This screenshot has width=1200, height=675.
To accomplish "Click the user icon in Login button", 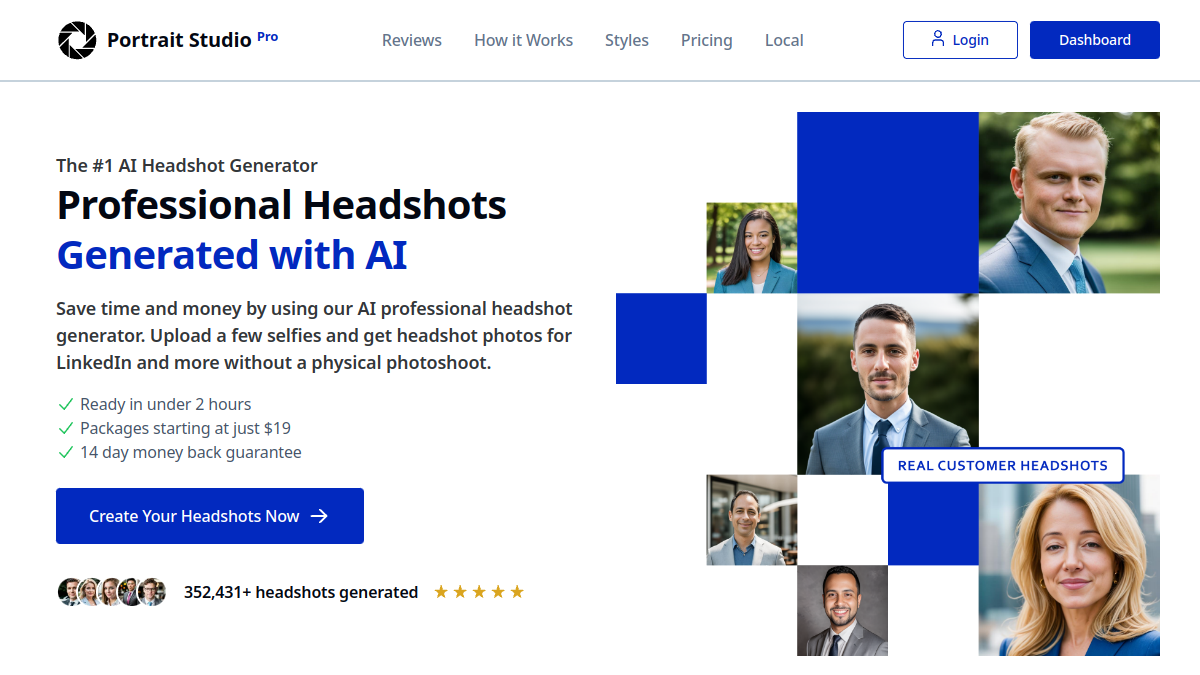I will coord(937,39).
